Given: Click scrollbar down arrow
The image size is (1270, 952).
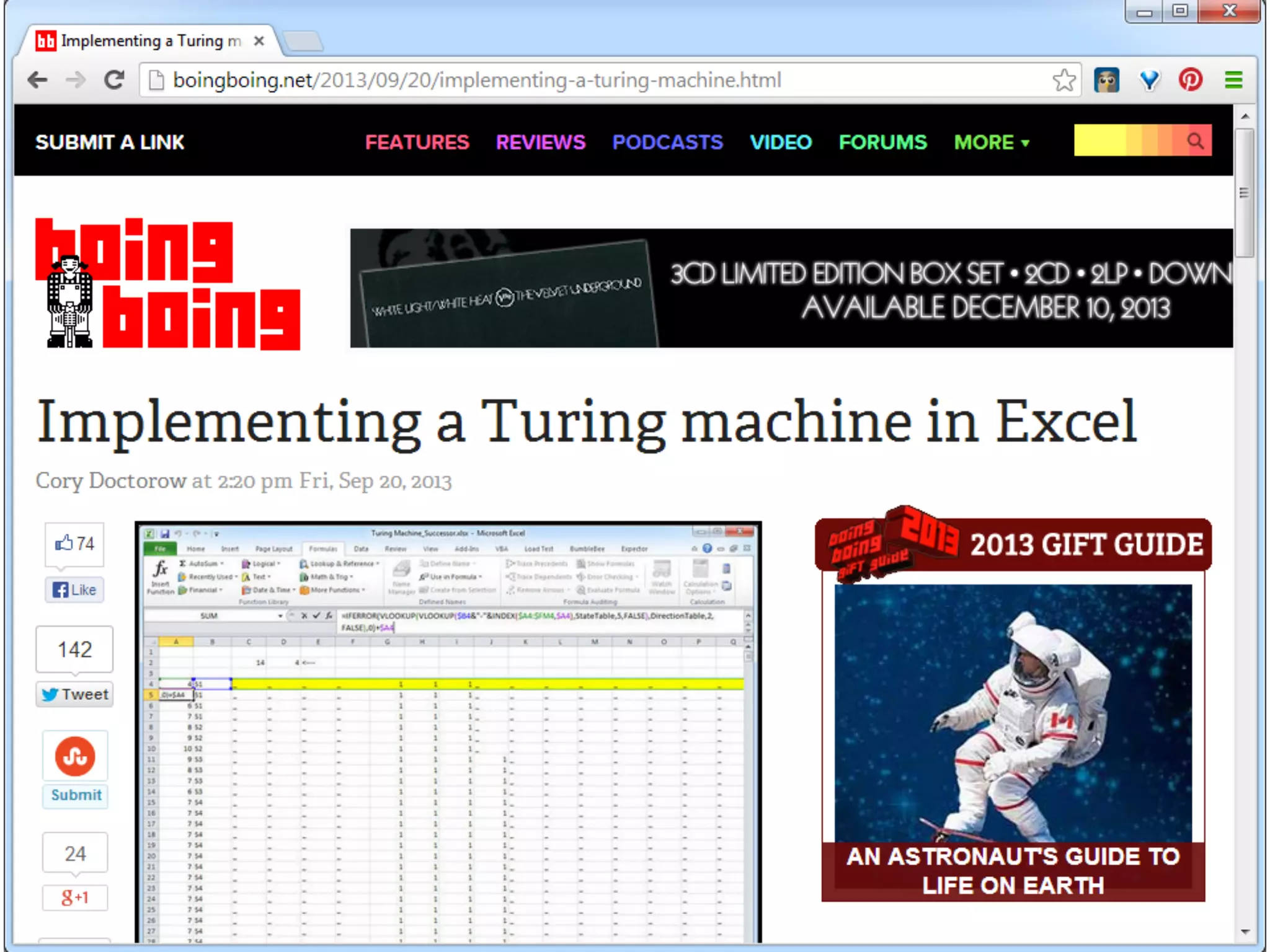Looking at the screenshot, I should (x=1245, y=932).
